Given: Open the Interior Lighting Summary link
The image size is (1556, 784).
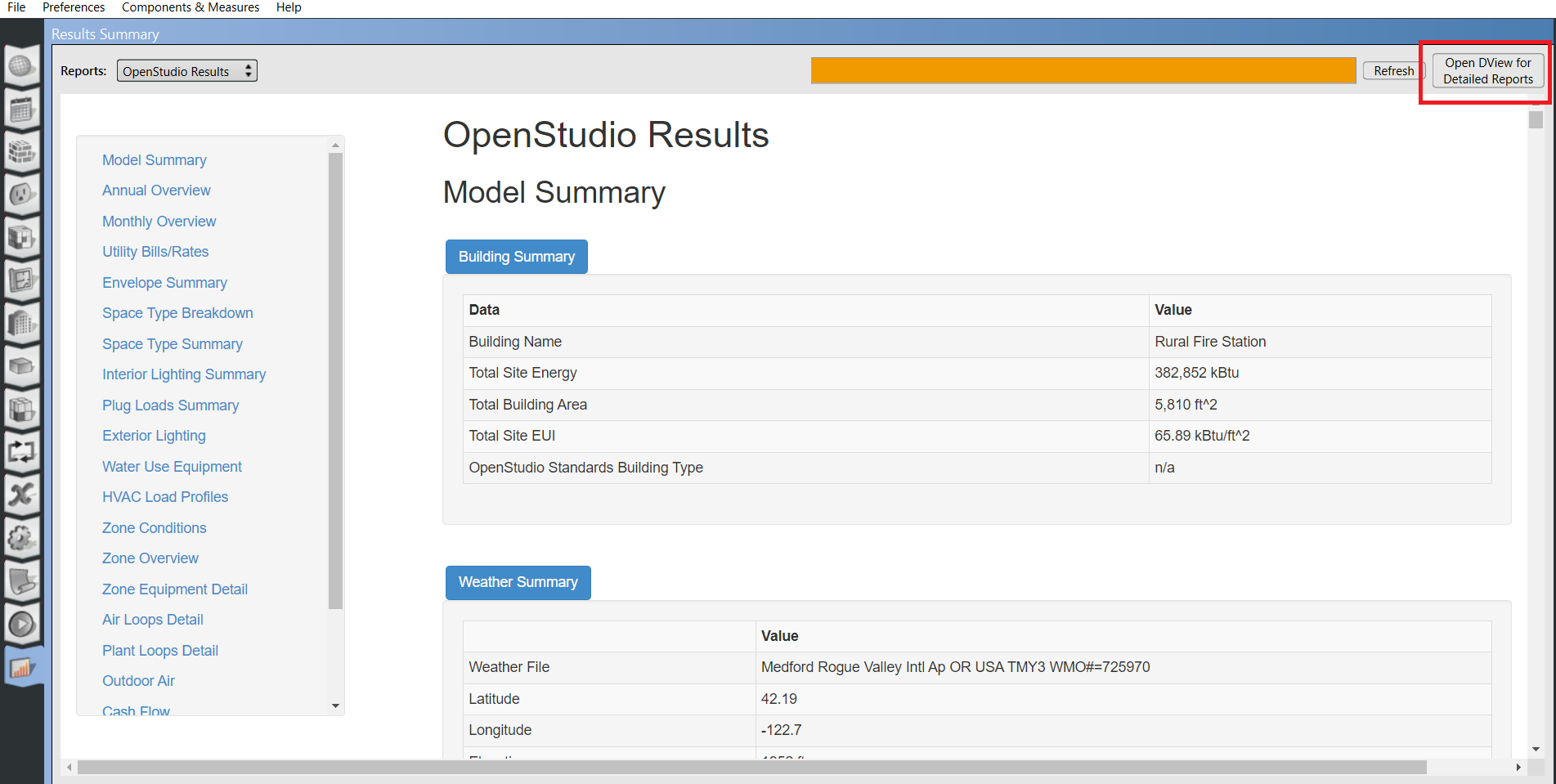Looking at the screenshot, I should coord(184,374).
